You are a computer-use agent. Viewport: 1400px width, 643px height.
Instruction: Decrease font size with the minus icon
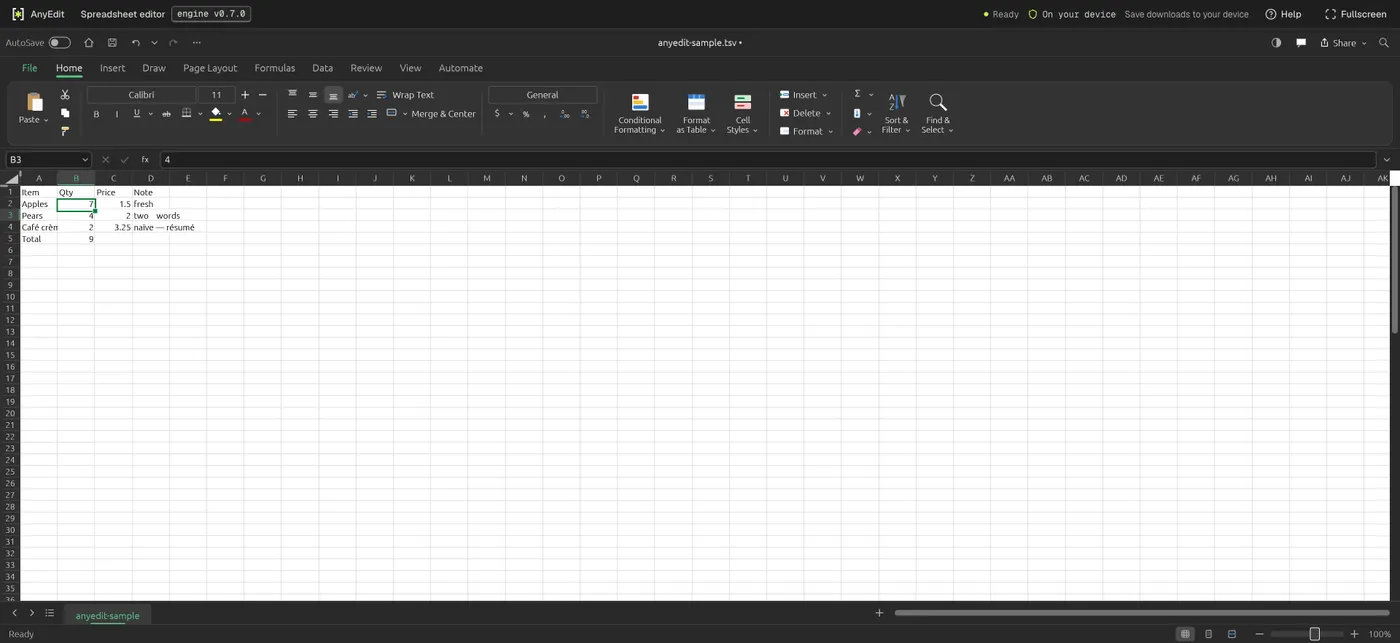[263, 95]
